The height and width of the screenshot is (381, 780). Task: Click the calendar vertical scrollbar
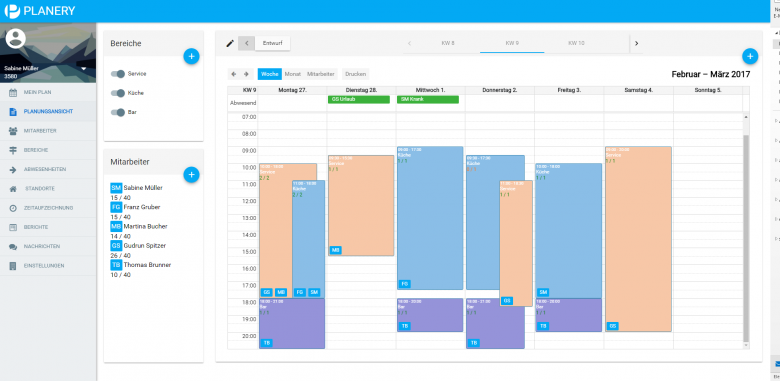[745, 238]
